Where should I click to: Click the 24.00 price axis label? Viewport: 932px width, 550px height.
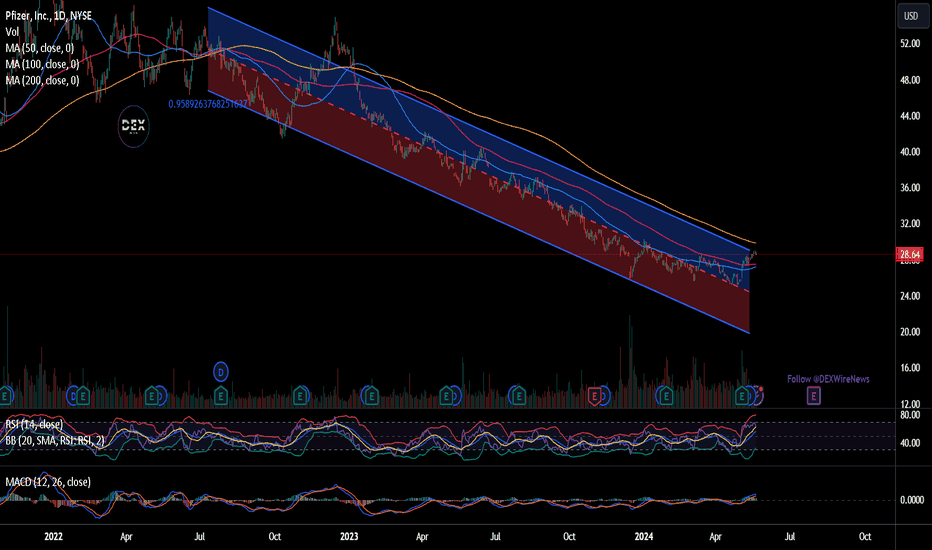pyautogui.click(x=910, y=296)
